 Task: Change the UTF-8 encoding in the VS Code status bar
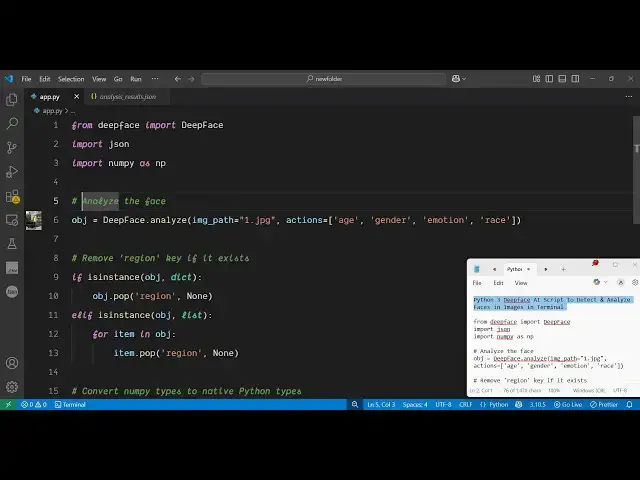pos(443,404)
